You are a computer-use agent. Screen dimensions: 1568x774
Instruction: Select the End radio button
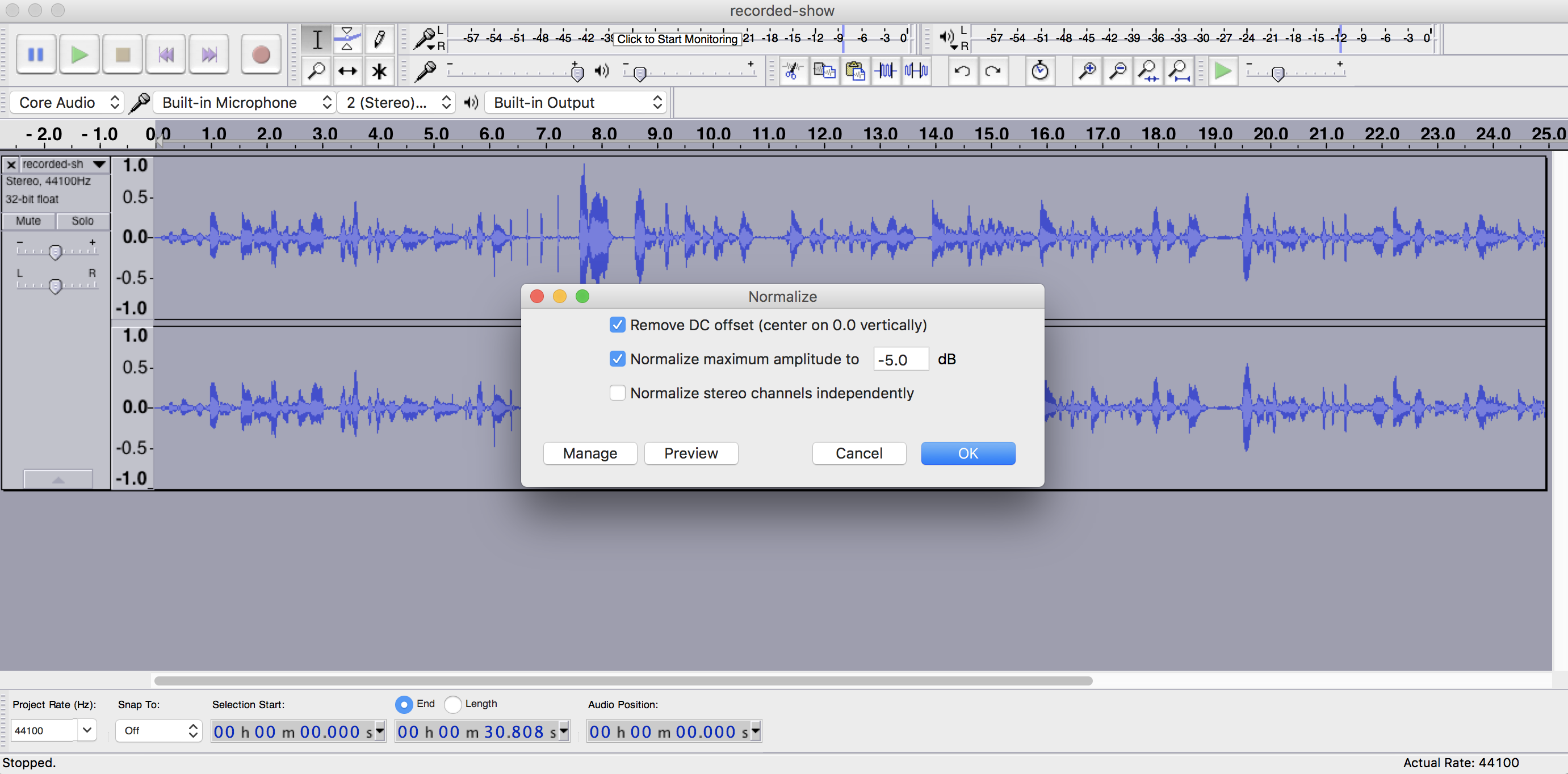(x=404, y=704)
